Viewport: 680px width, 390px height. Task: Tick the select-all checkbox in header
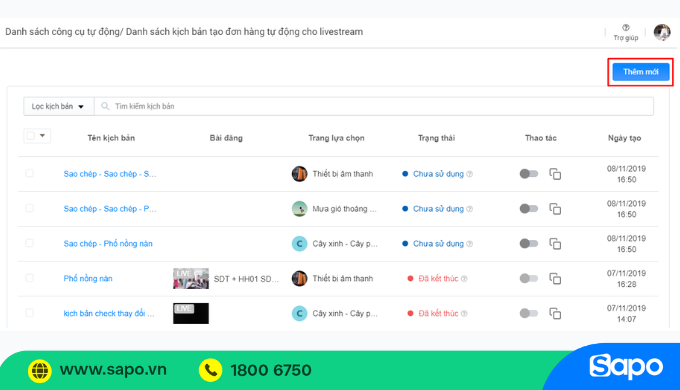(30, 136)
